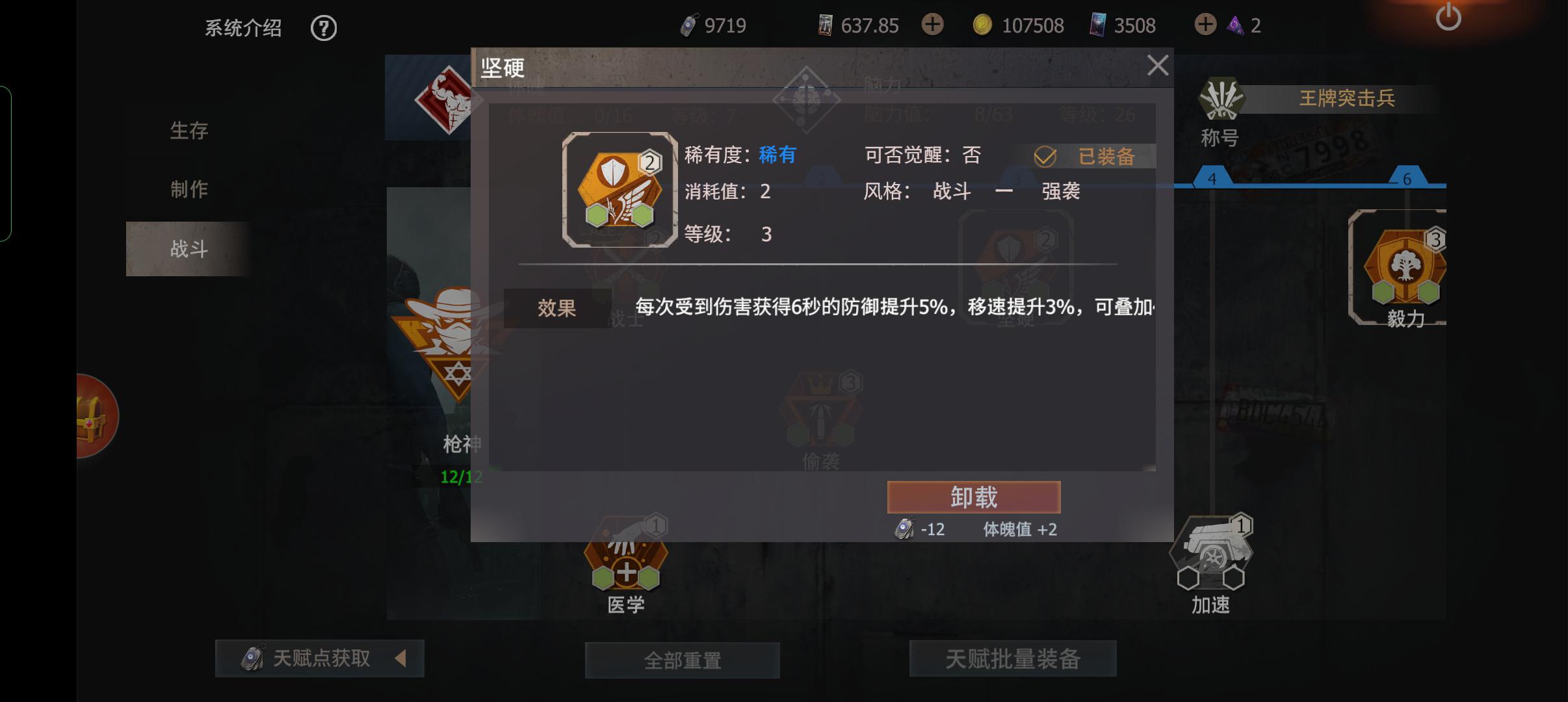This screenshot has height=702, width=1568.
Task: Switch to the 生存 tab
Action: coord(189,131)
